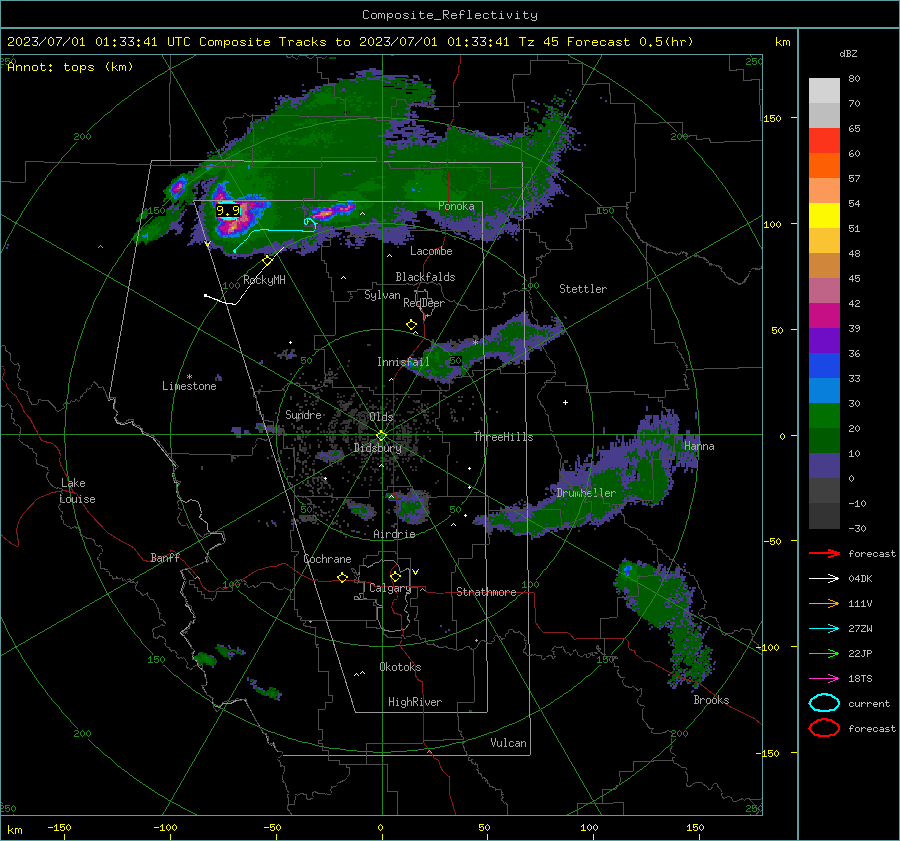Click the Blackfalds city label
This screenshot has height=841, width=900.
tap(425, 277)
